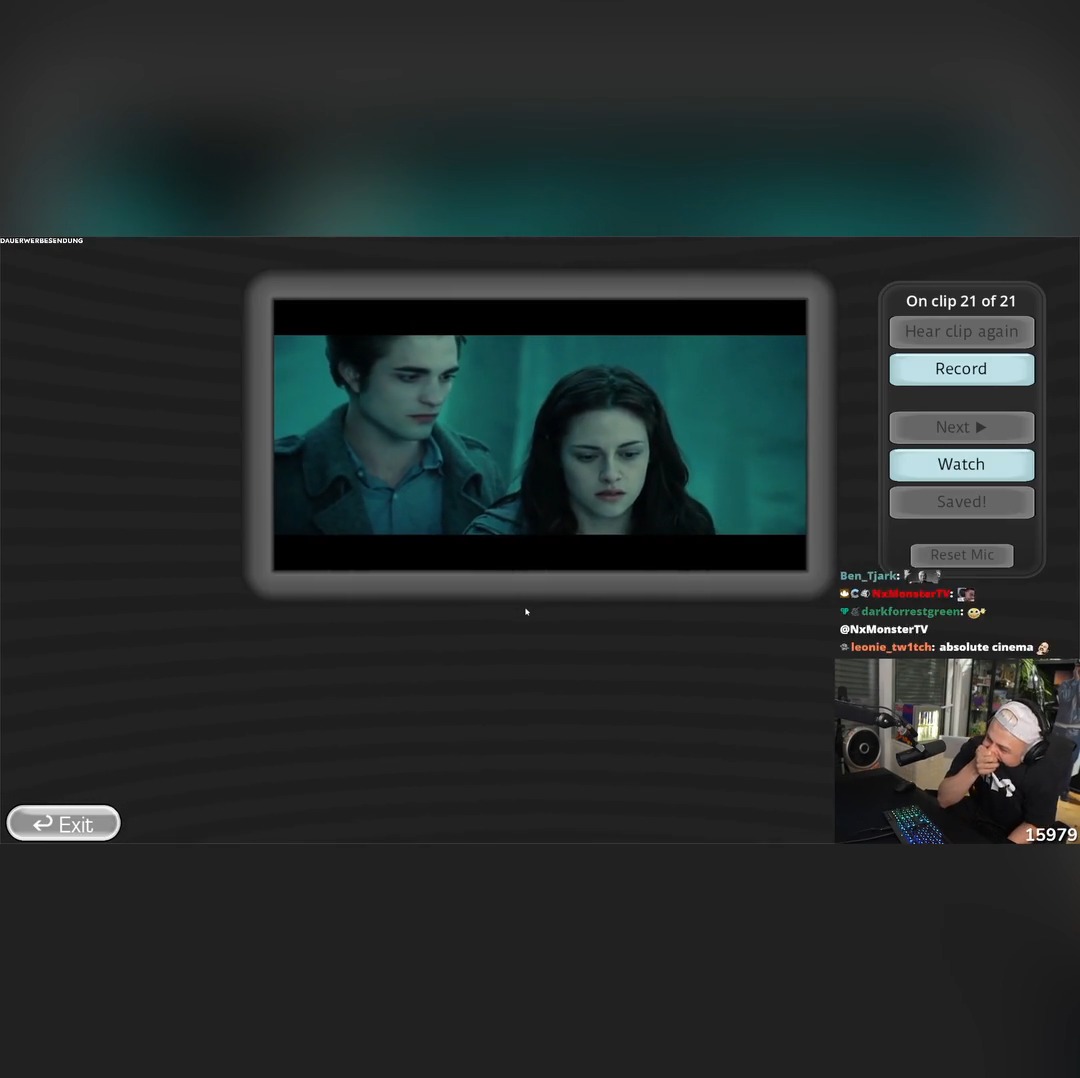Click username leonie_tw1tch in chat
This screenshot has height=1078, width=1080.
(x=891, y=647)
